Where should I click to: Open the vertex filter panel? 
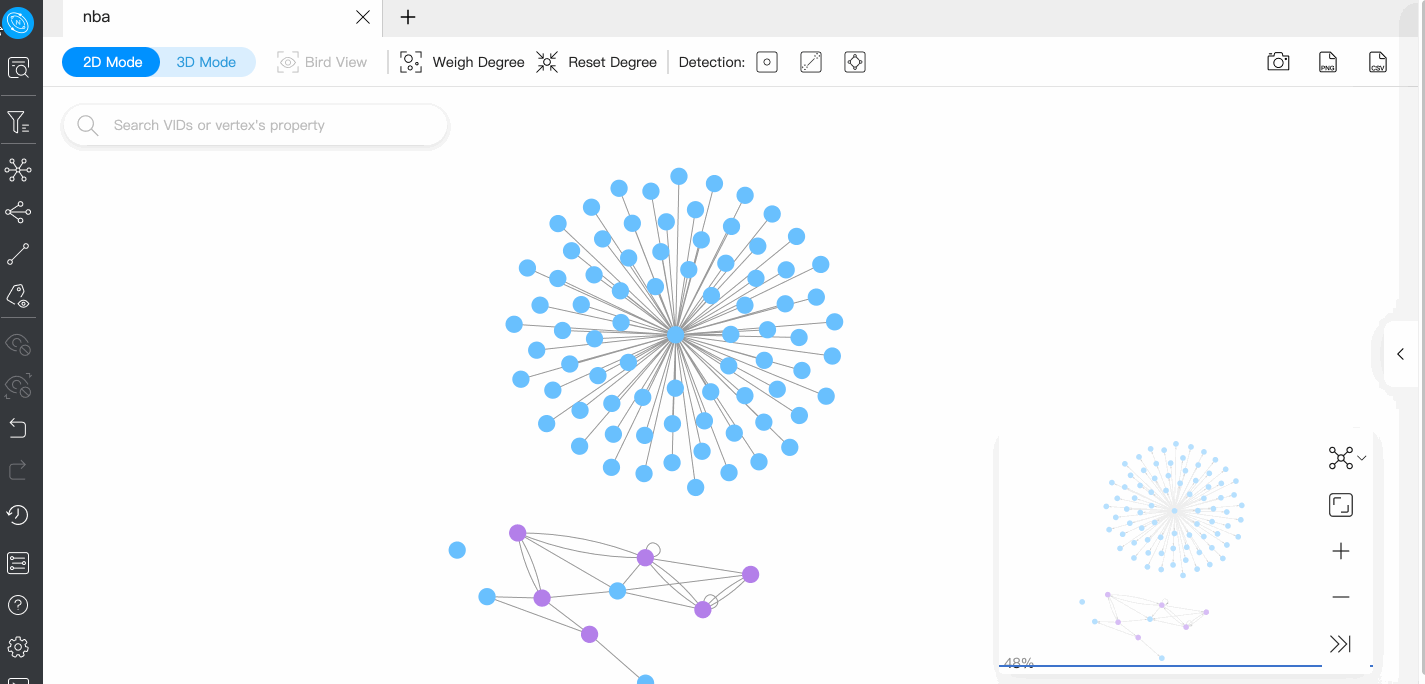(18, 123)
